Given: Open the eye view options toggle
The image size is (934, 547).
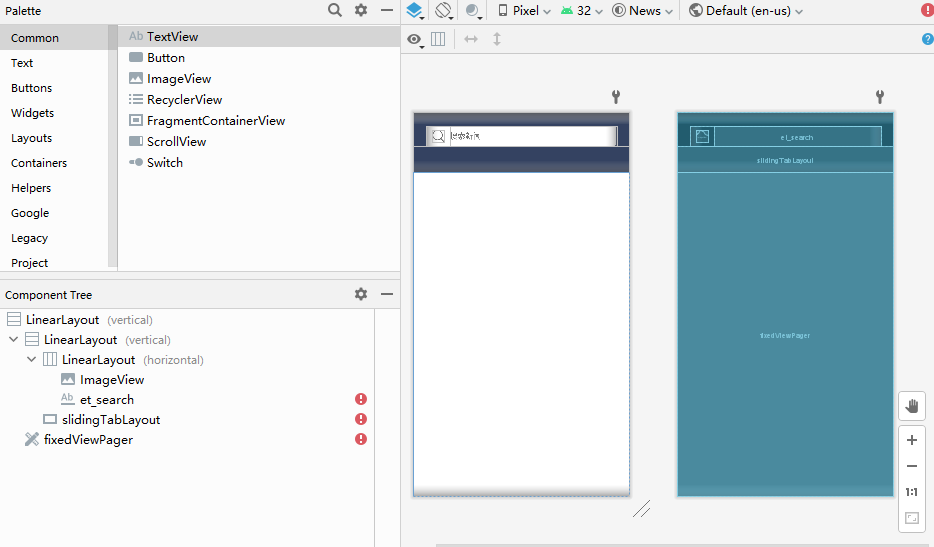Looking at the screenshot, I should (x=415, y=39).
